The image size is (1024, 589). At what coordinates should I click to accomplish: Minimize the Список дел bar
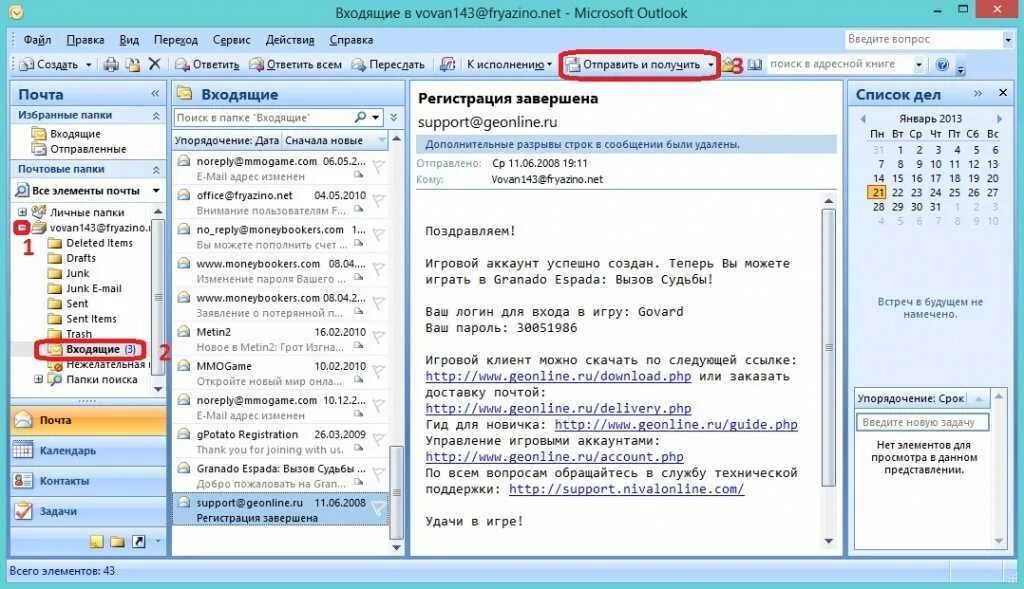pos(978,93)
